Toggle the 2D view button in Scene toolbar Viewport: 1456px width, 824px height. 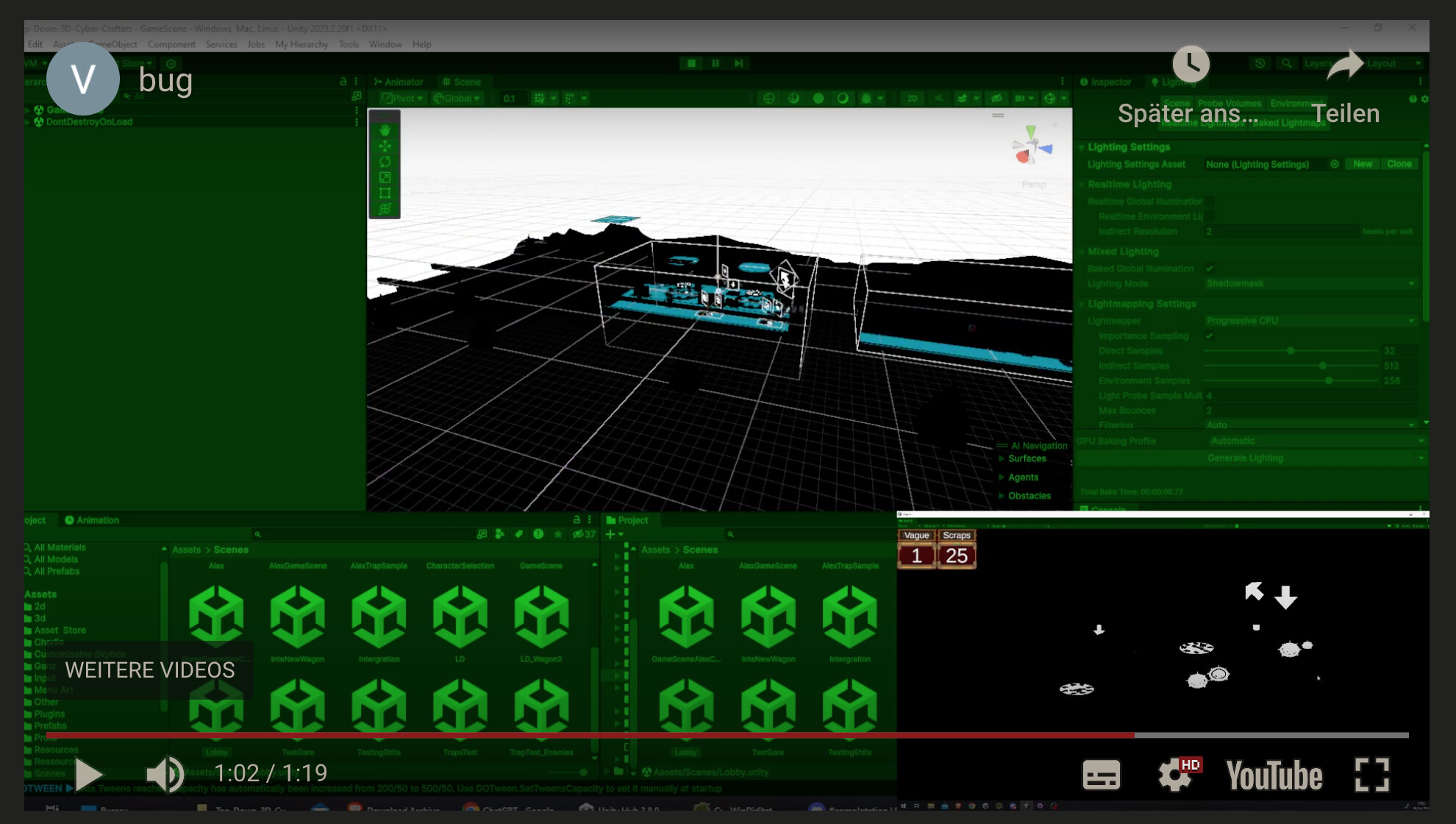pos(912,98)
